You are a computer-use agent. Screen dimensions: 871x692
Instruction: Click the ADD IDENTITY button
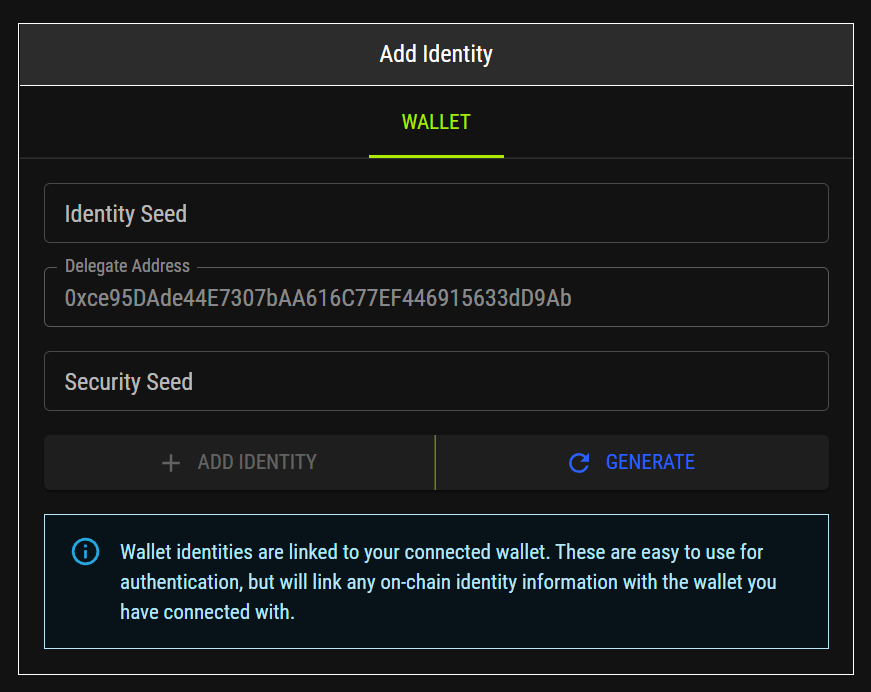(239, 463)
